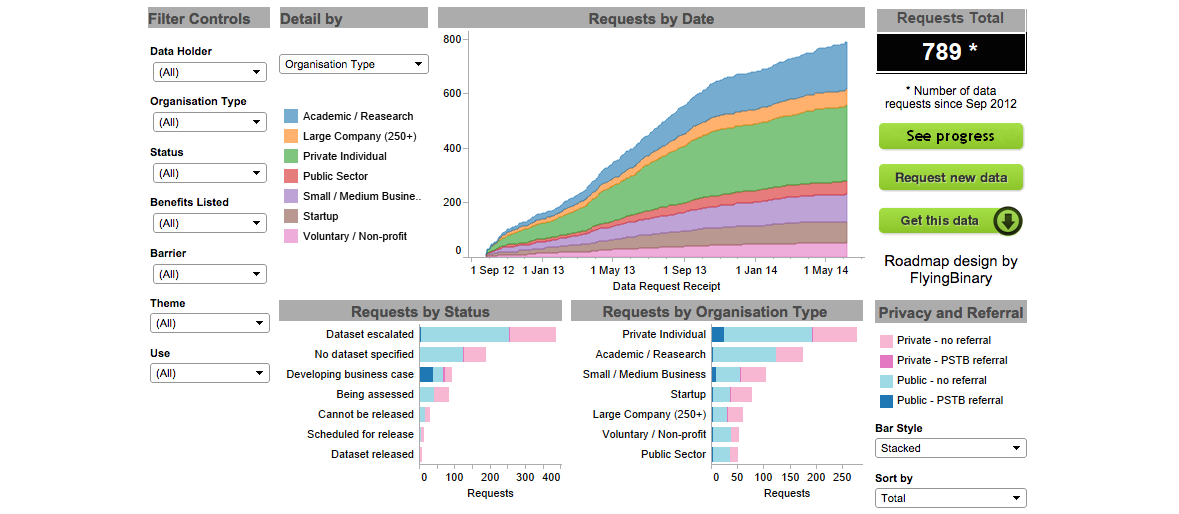Click the Dataset escalated status bar
The width and height of the screenshot is (1179, 514).
pos(488,334)
